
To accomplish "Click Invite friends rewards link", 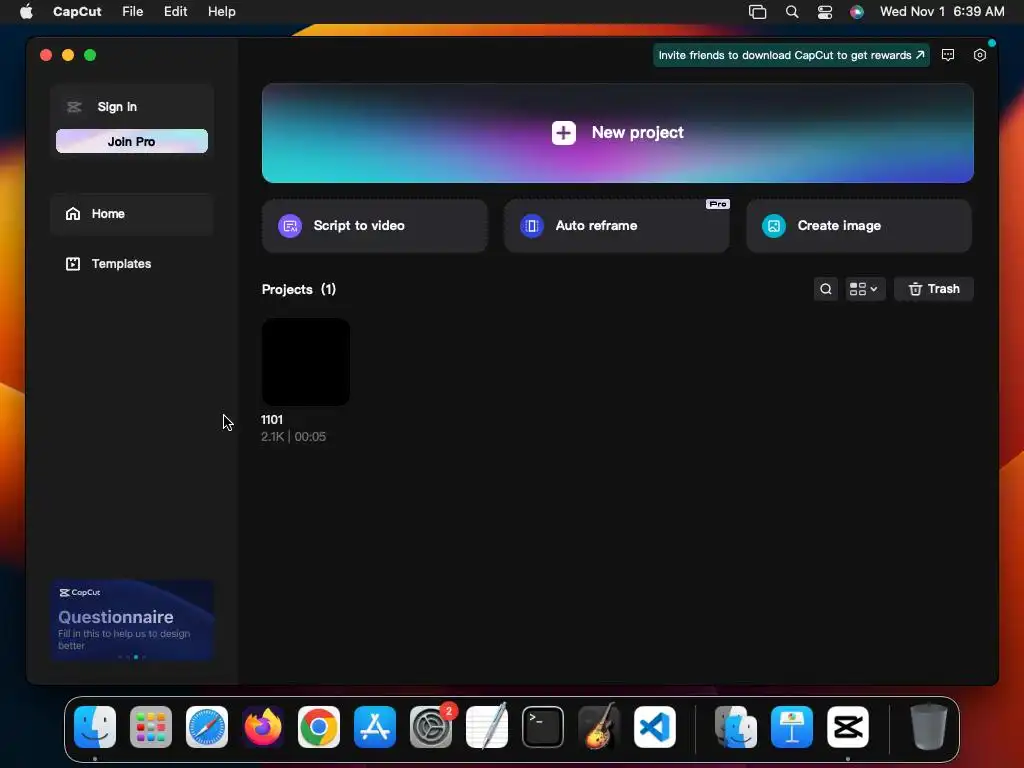I will click(x=791, y=56).
